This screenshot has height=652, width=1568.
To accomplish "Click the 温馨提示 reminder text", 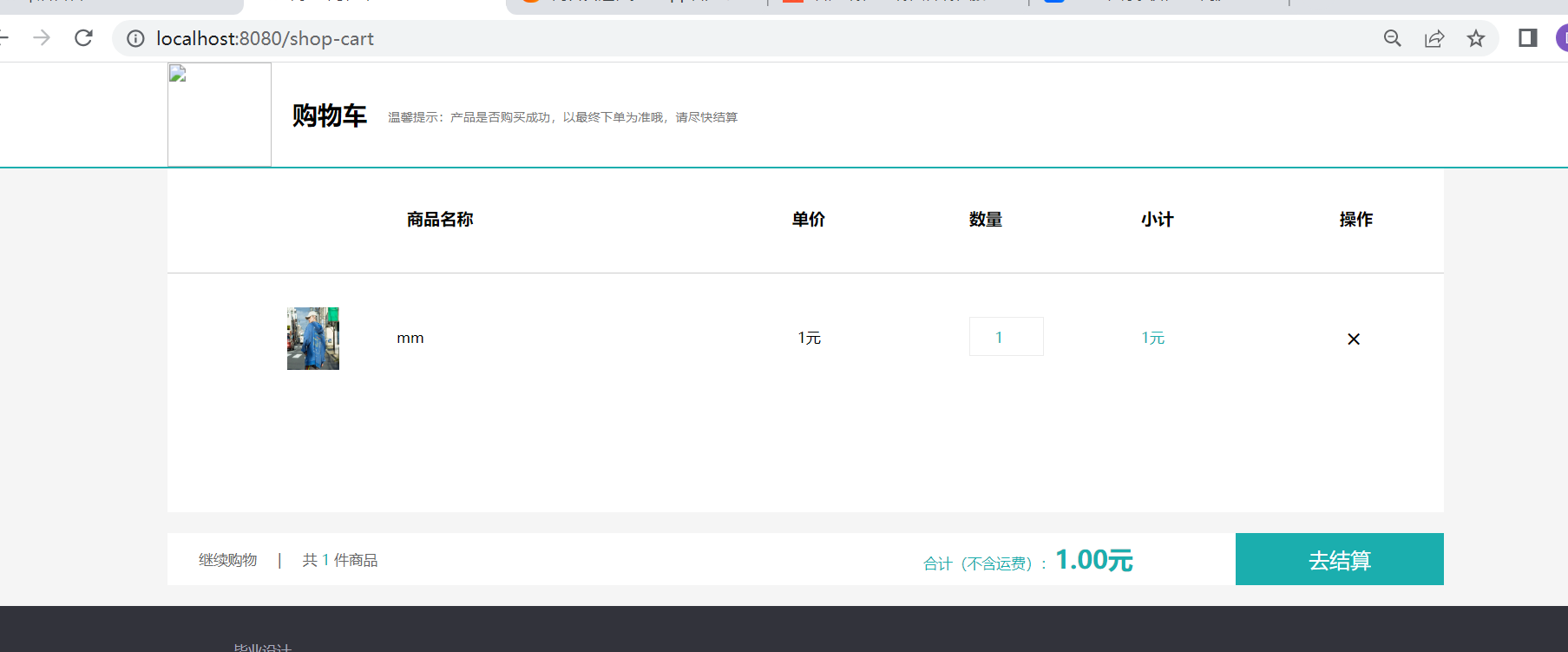I will point(563,117).
